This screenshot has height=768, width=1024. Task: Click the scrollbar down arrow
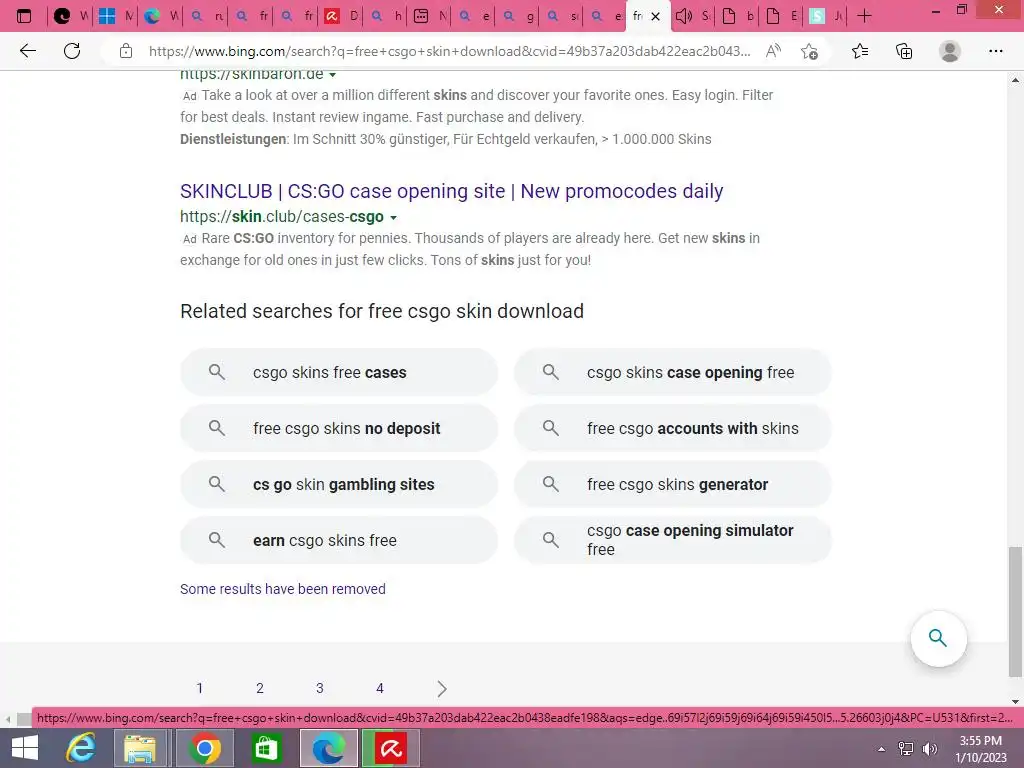click(1015, 702)
